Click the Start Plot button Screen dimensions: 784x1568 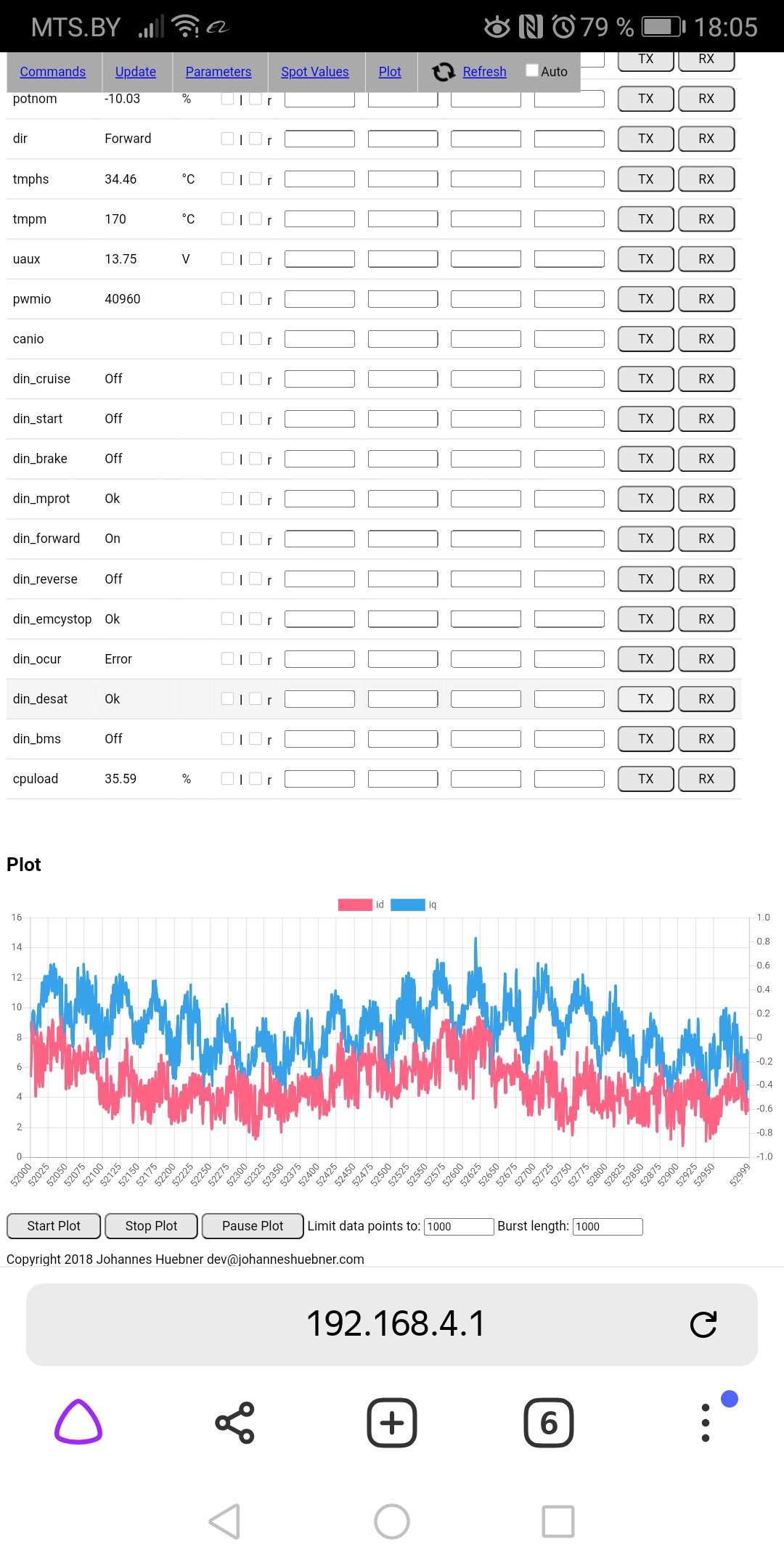54,1226
